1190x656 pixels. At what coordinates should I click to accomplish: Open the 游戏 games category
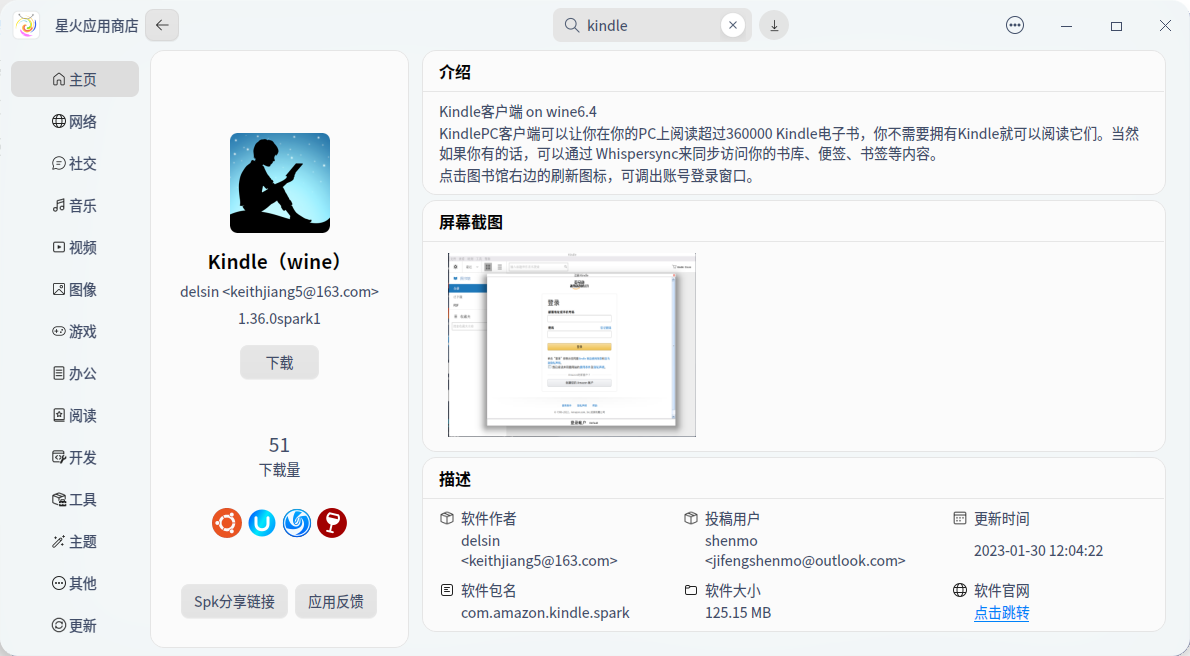[x=75, y=332]
